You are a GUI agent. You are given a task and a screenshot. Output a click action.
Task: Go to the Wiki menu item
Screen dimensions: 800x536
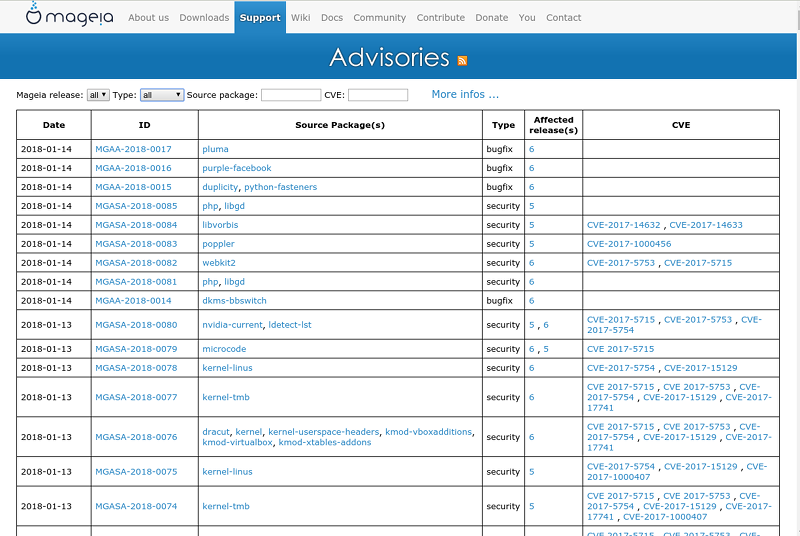pos(300,17)
